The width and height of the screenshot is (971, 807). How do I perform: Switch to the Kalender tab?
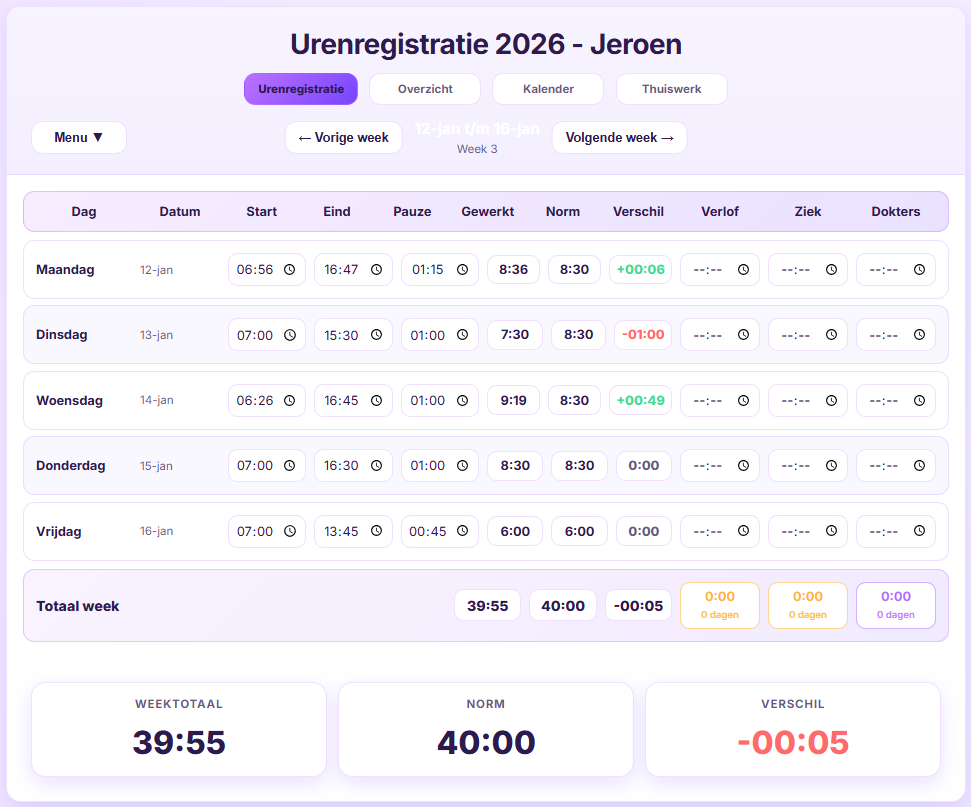pos(548,88)
